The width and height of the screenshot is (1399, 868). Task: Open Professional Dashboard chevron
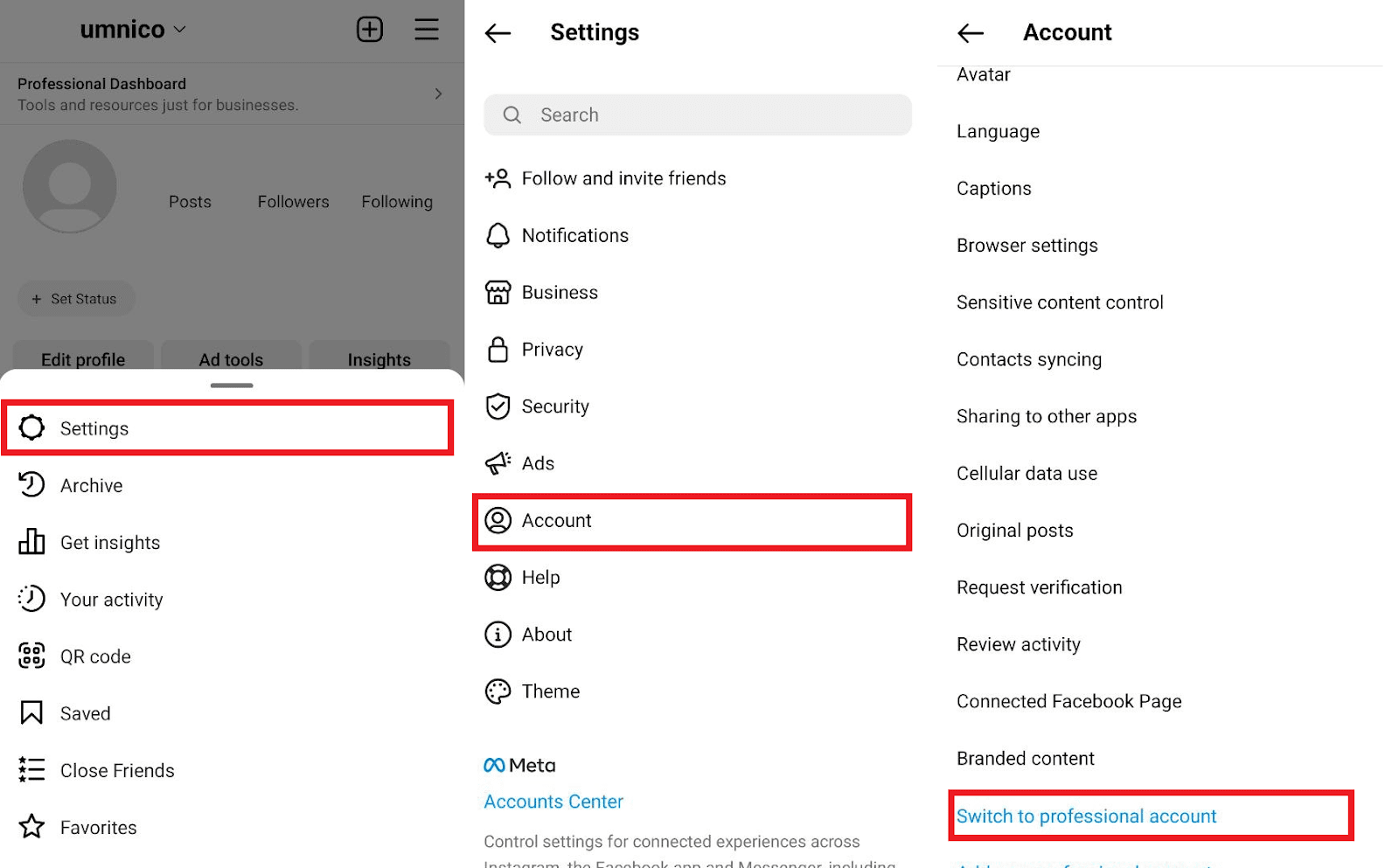point(438,94)
